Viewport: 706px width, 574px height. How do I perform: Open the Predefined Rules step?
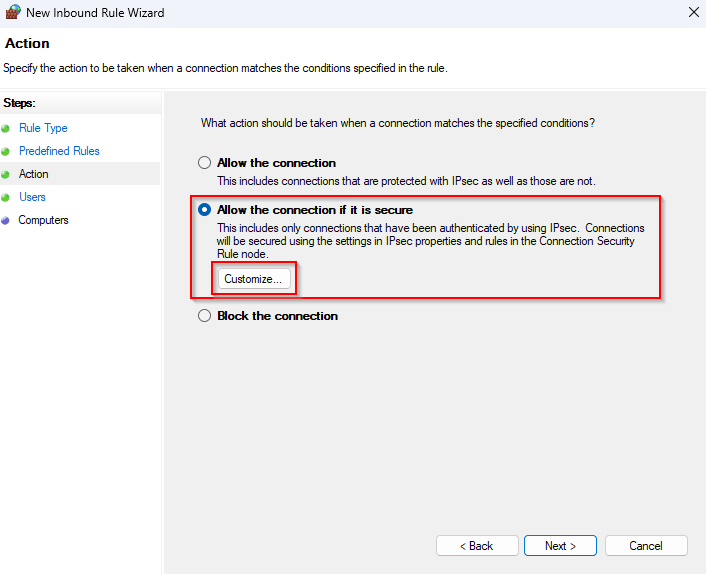[x=59, y=151]
